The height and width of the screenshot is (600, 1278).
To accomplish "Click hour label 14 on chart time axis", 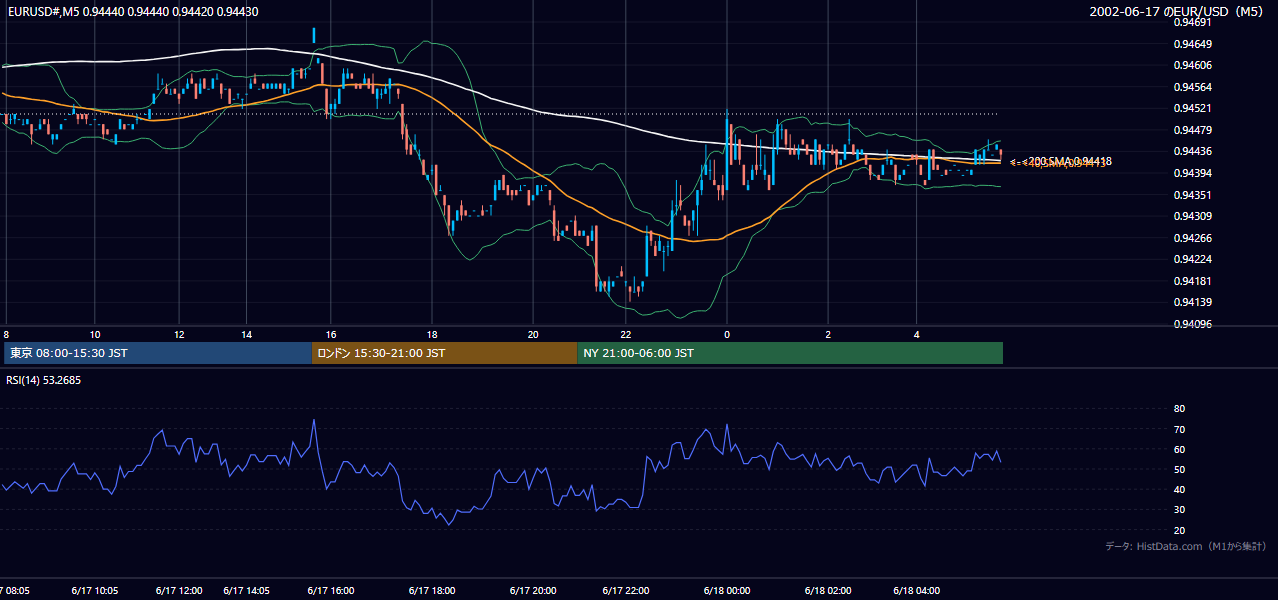I will [x=246, y=334].
